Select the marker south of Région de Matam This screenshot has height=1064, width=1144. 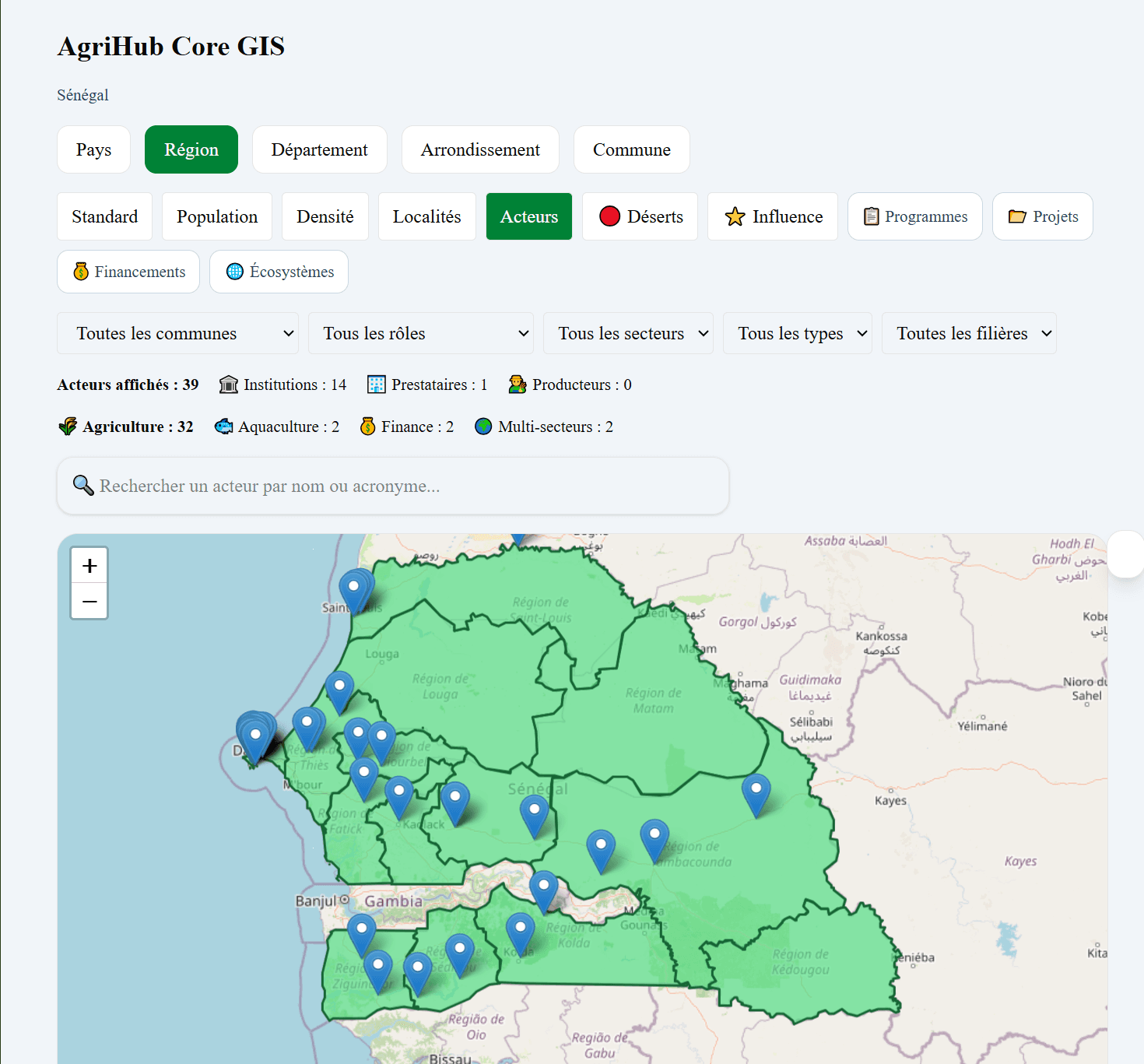[x=756, y=794]
